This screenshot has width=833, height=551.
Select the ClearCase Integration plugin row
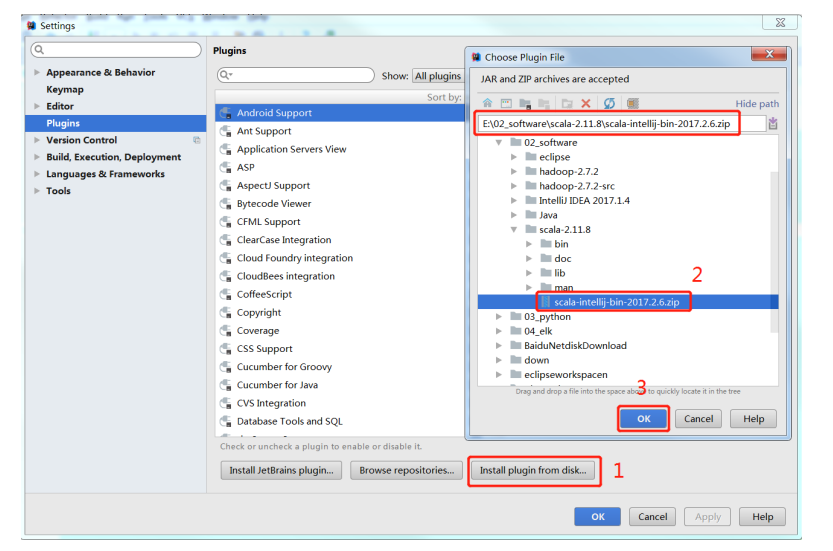(340, 240)
